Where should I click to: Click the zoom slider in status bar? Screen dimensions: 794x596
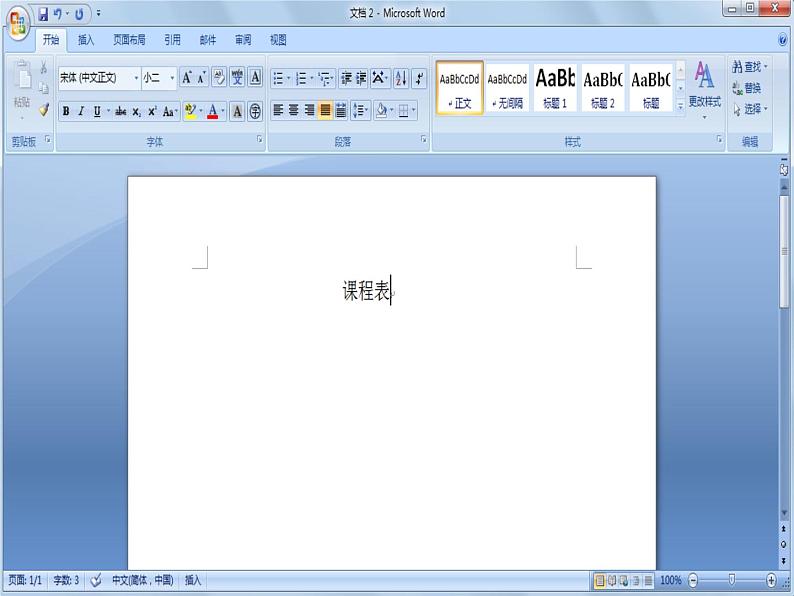tap(732, 580)
